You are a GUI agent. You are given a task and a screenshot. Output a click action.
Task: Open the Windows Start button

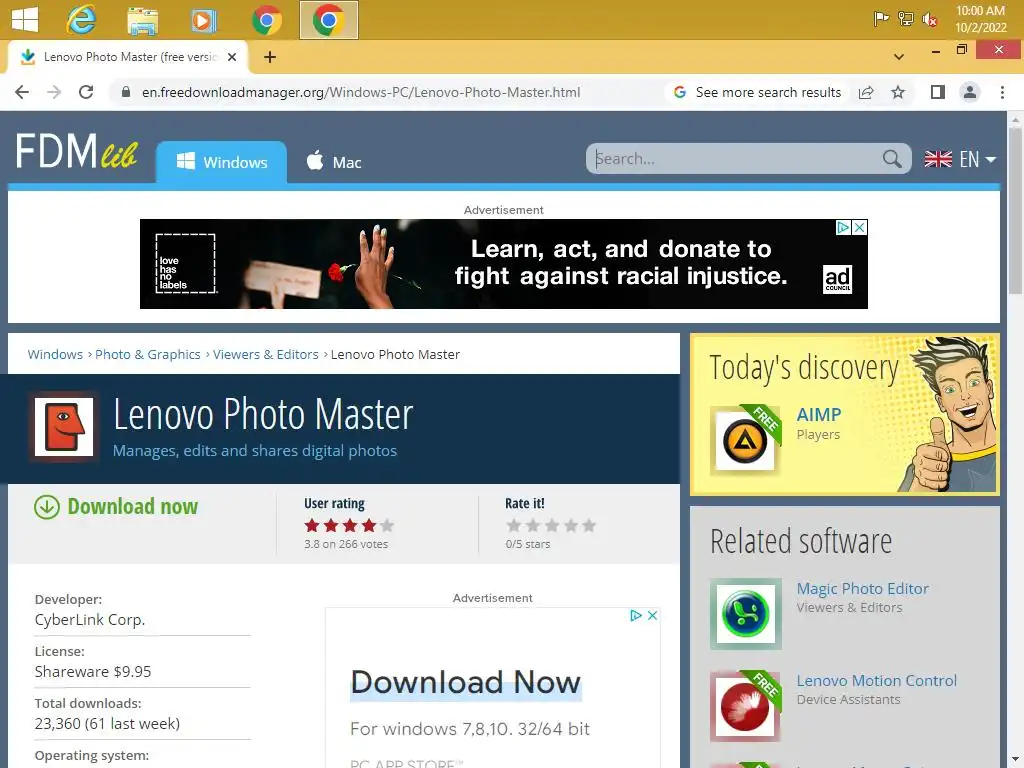(25, 19)
